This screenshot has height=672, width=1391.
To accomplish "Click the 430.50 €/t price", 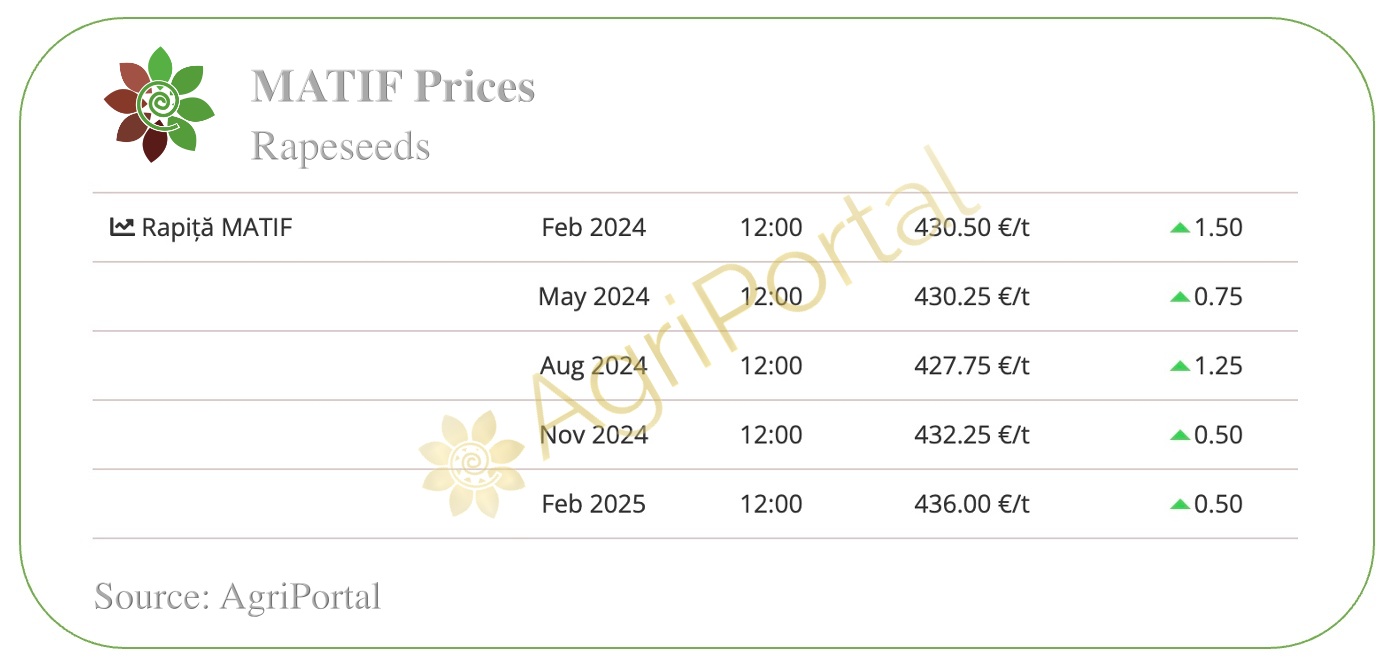I will coord(972,227).
